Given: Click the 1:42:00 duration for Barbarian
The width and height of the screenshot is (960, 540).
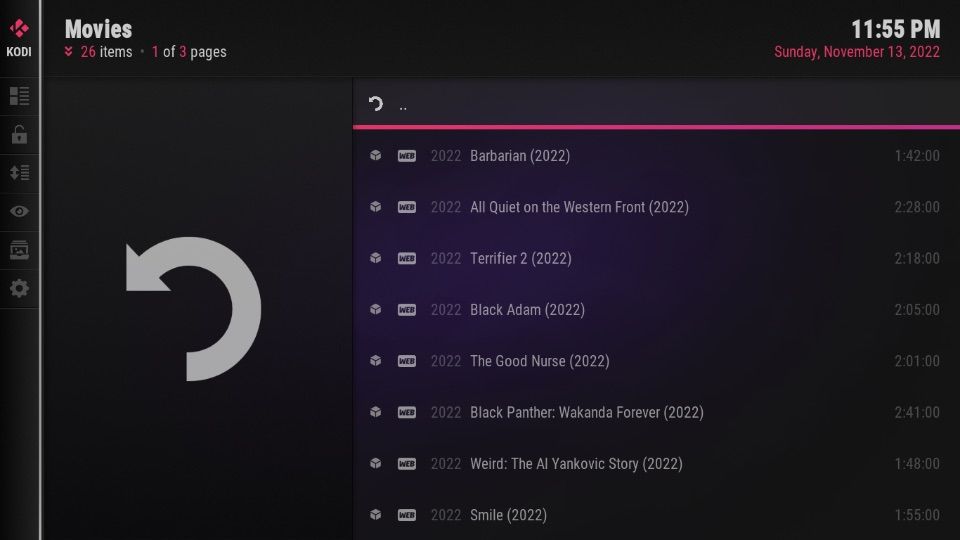Looking at the screenshot, I should point(917,156).
